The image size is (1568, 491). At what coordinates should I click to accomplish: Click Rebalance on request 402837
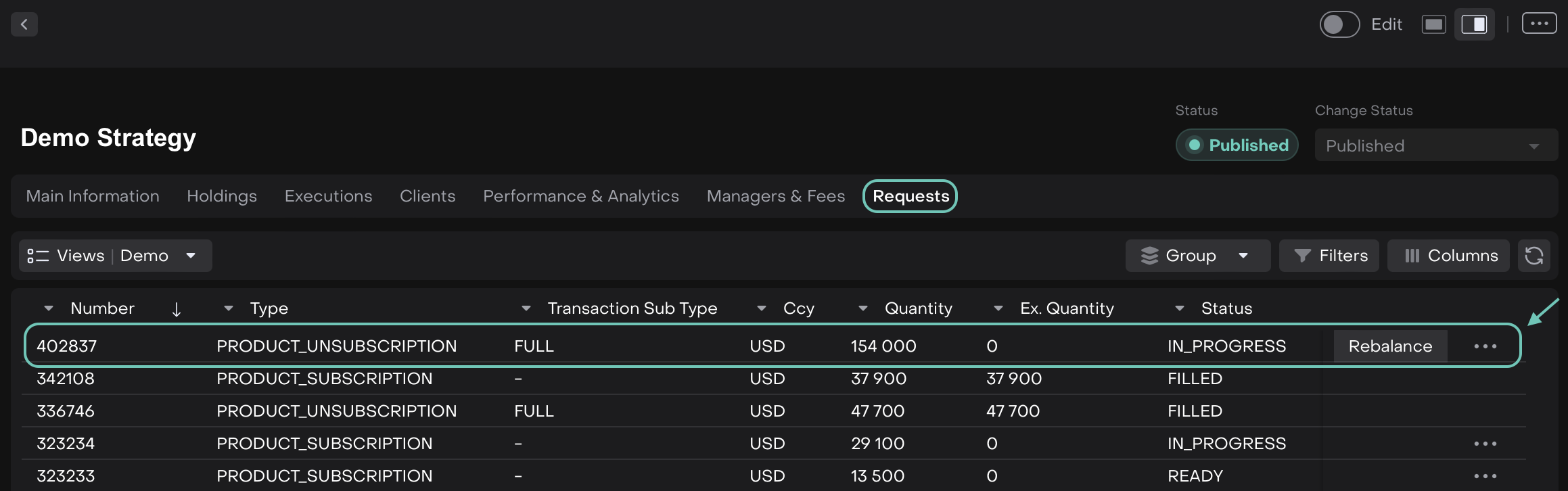click(x=1390, y=346)
